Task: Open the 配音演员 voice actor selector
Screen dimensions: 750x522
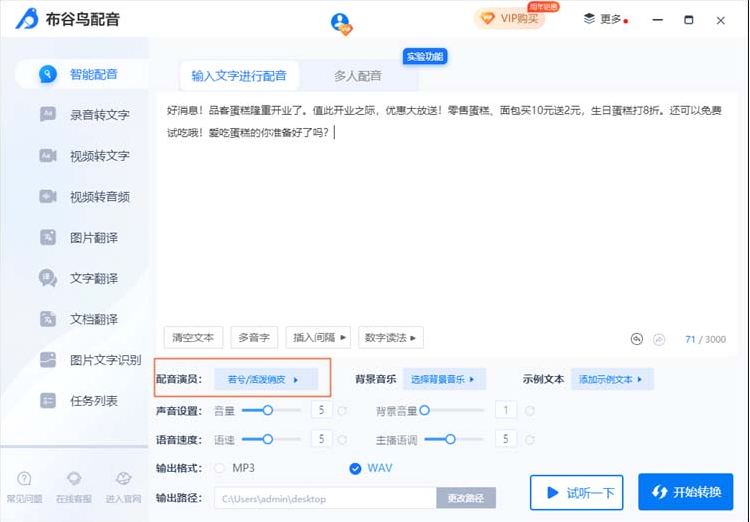Action: tap(265, 379)
